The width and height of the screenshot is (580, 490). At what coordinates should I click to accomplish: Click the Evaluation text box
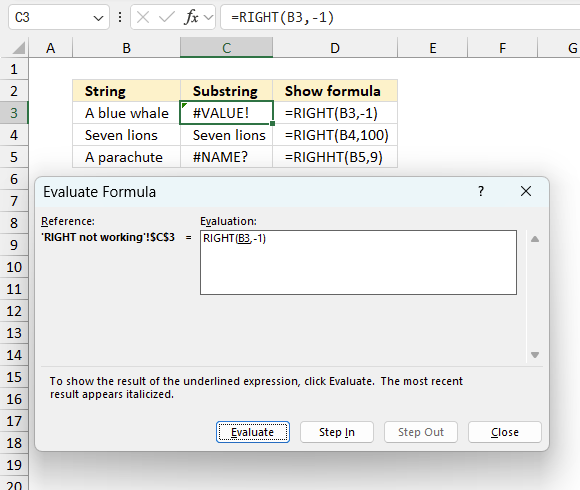click(x=358, y=263)
